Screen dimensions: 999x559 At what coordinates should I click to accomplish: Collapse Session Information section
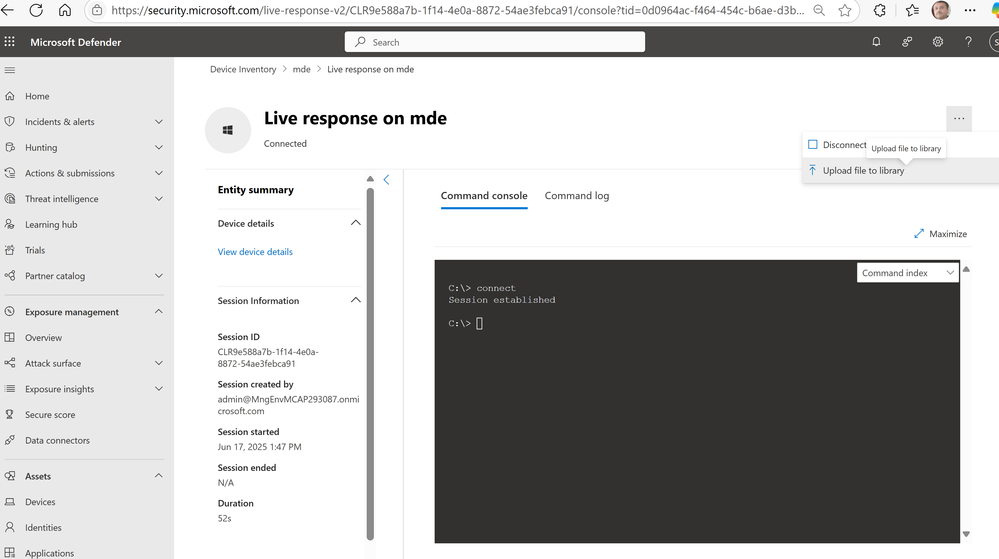point(356,300)
